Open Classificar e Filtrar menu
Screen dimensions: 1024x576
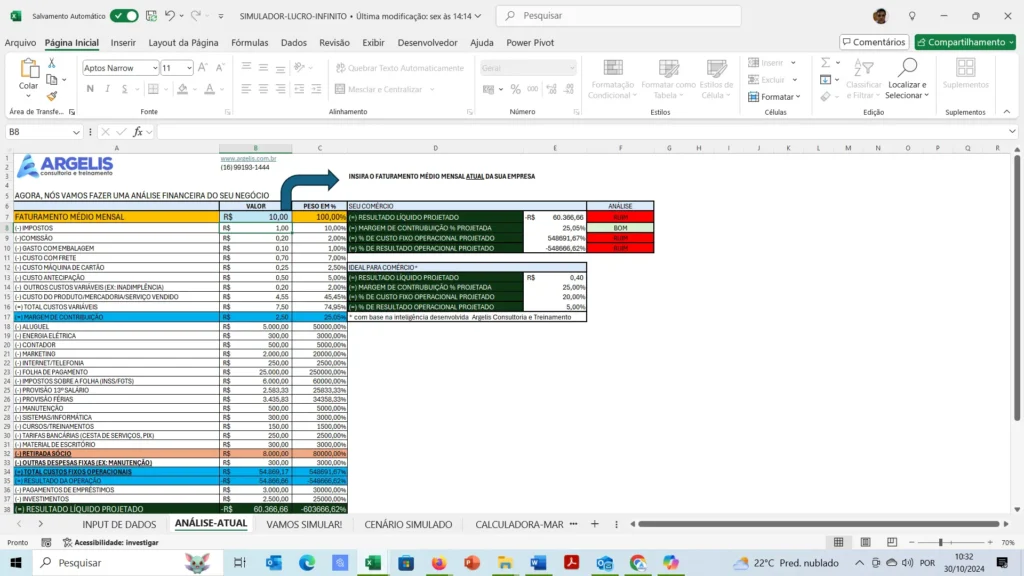(x=863, y=79)
